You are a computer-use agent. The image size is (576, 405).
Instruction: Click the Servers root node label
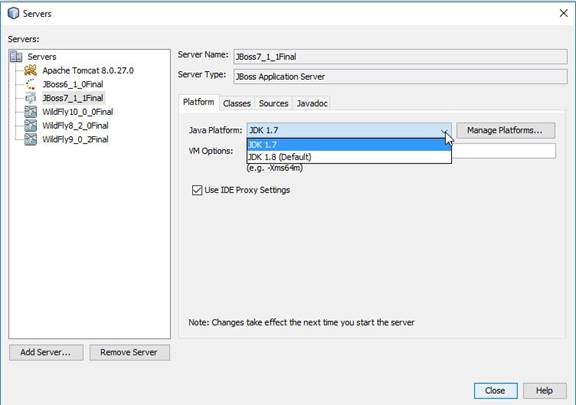(42, 57)
